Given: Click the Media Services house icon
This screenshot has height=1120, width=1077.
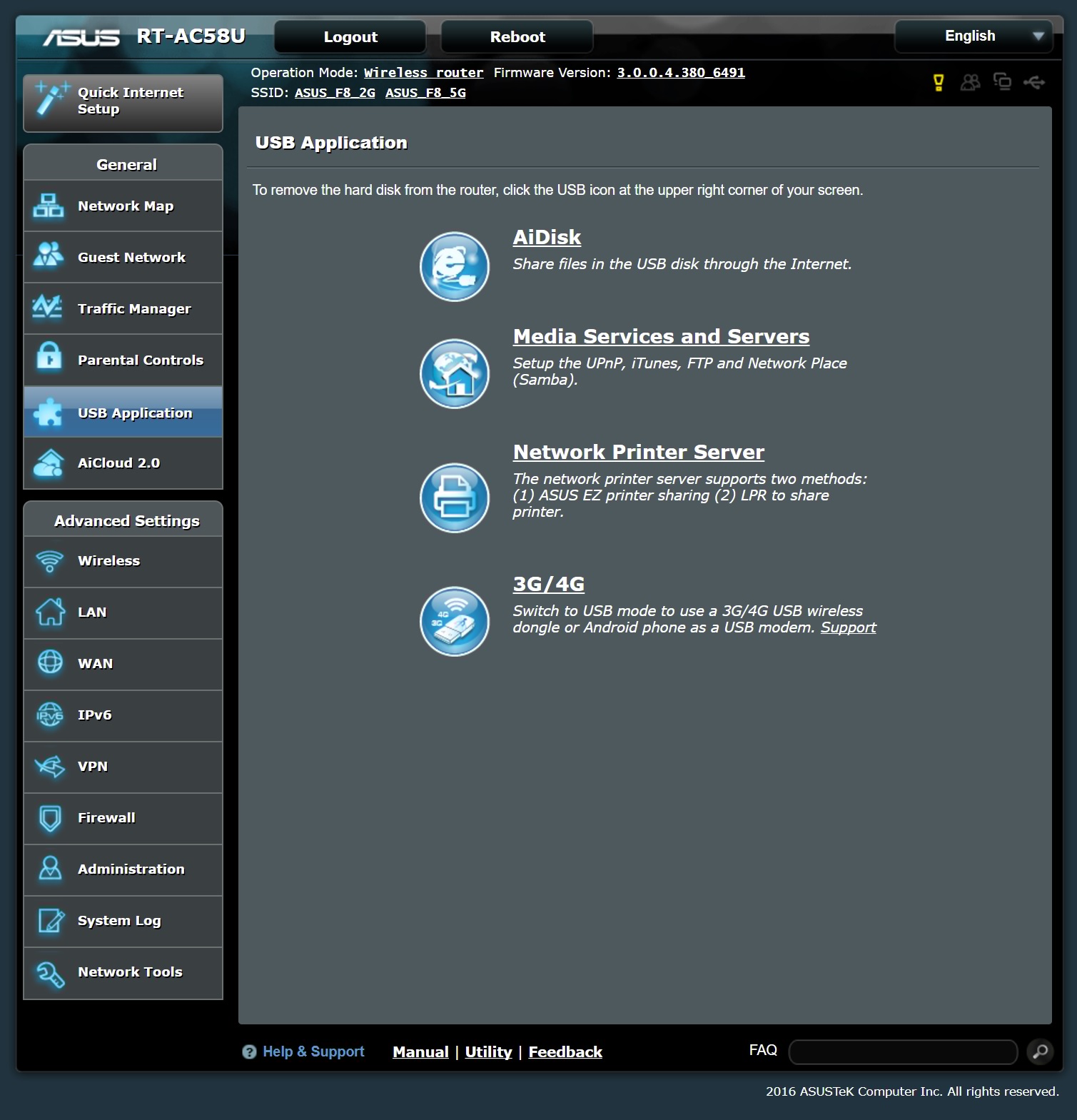Looking at the screenshot, I should coord(455,373).
